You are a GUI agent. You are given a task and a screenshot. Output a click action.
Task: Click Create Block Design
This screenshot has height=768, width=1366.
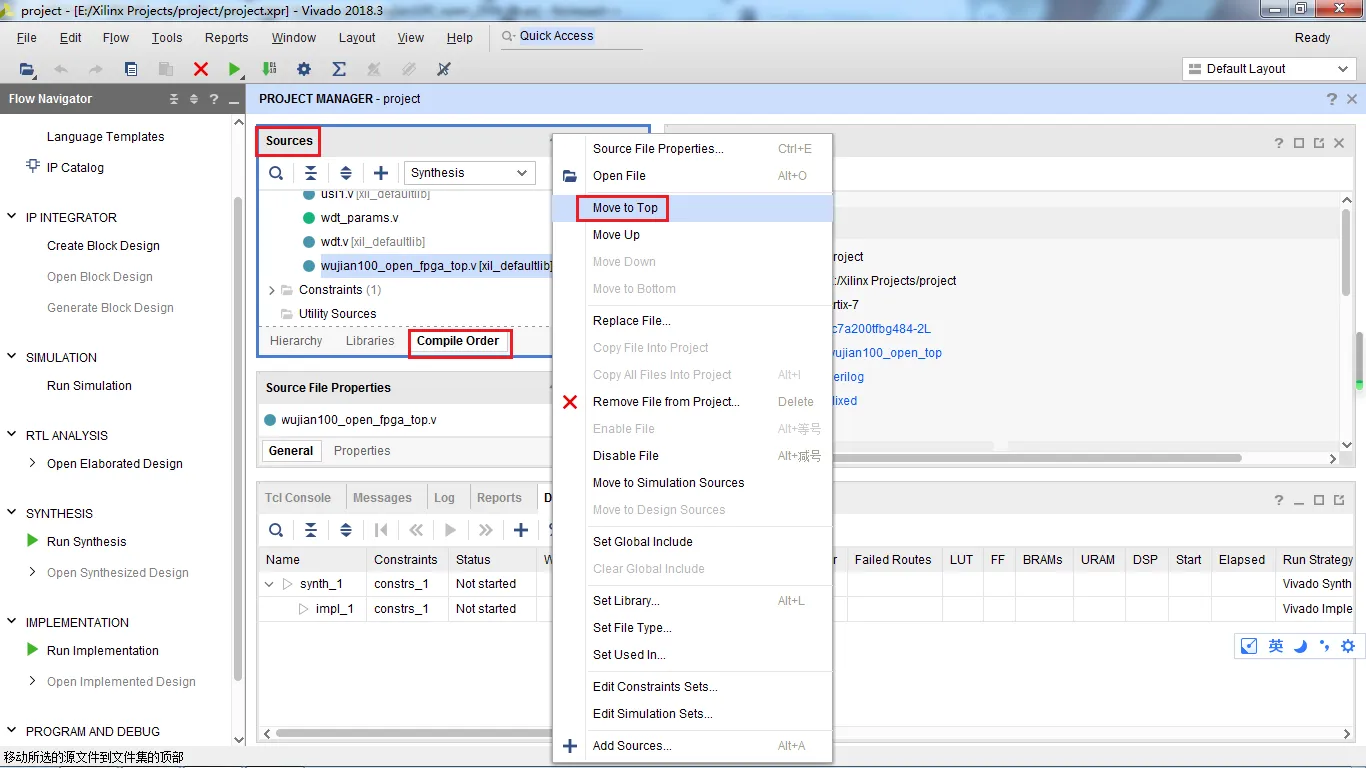coord(103,246)
